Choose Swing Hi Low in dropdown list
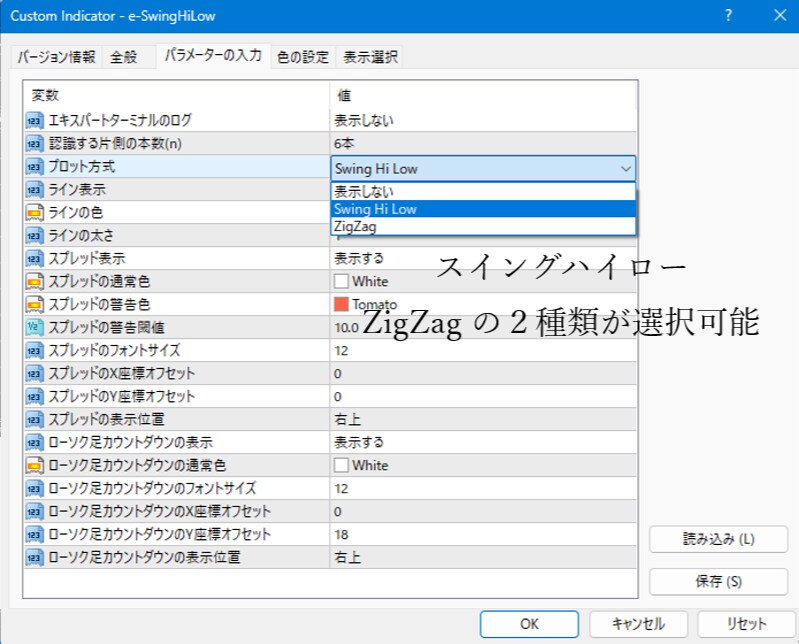The height and width of the screenshot is (644, 799). 483,209
